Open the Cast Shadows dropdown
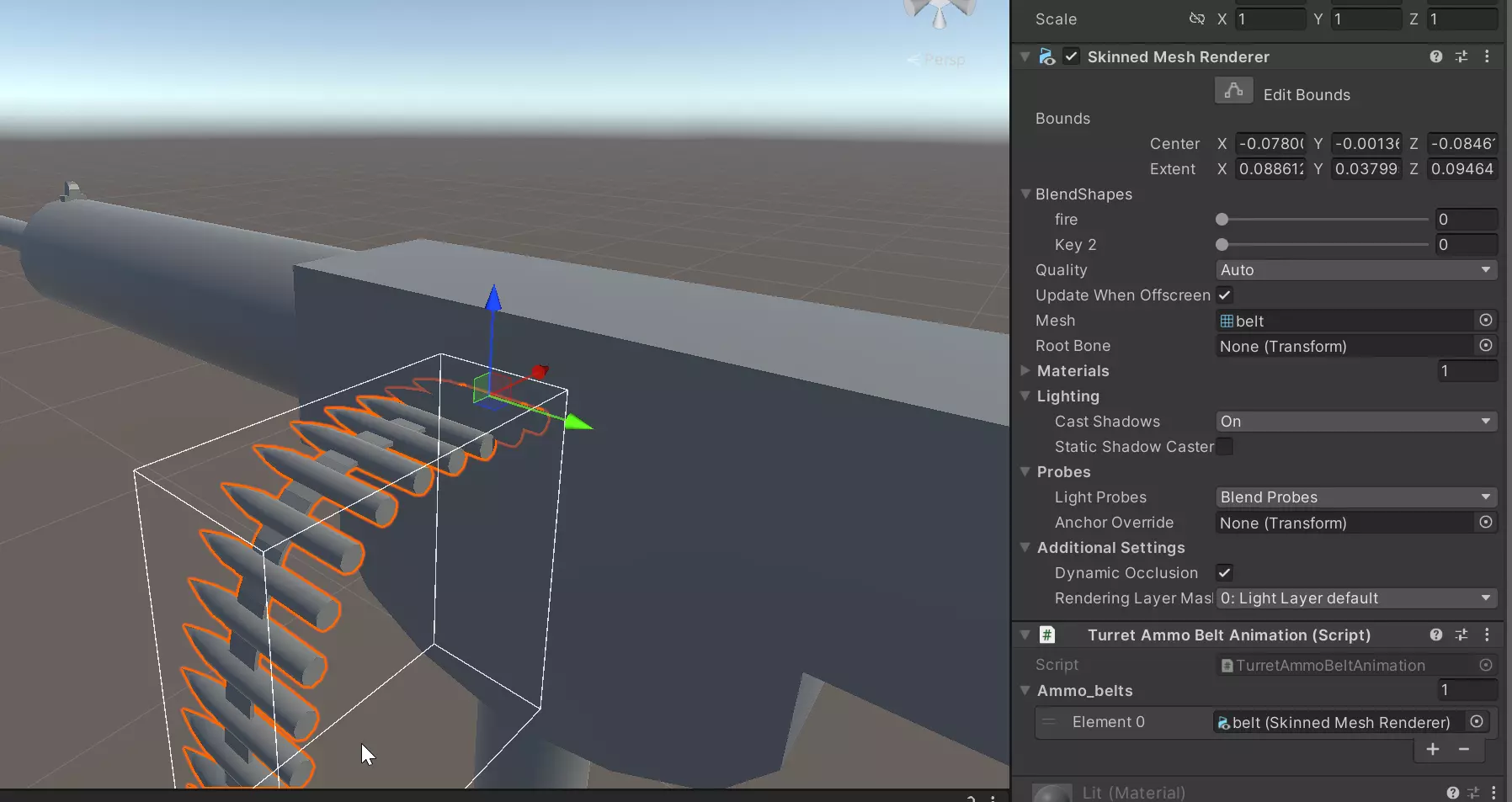This screenshot has width=1512, height=802. [x=1356, y=421]
